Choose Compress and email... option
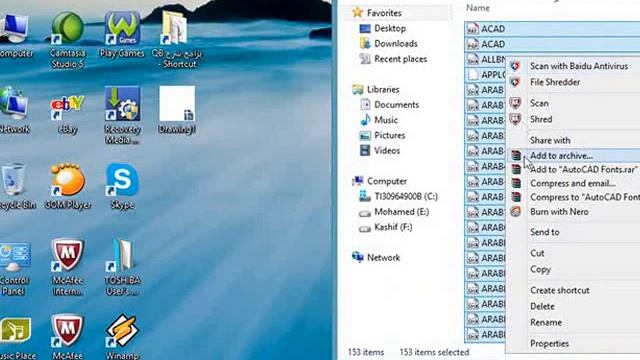 coord(573,183)
